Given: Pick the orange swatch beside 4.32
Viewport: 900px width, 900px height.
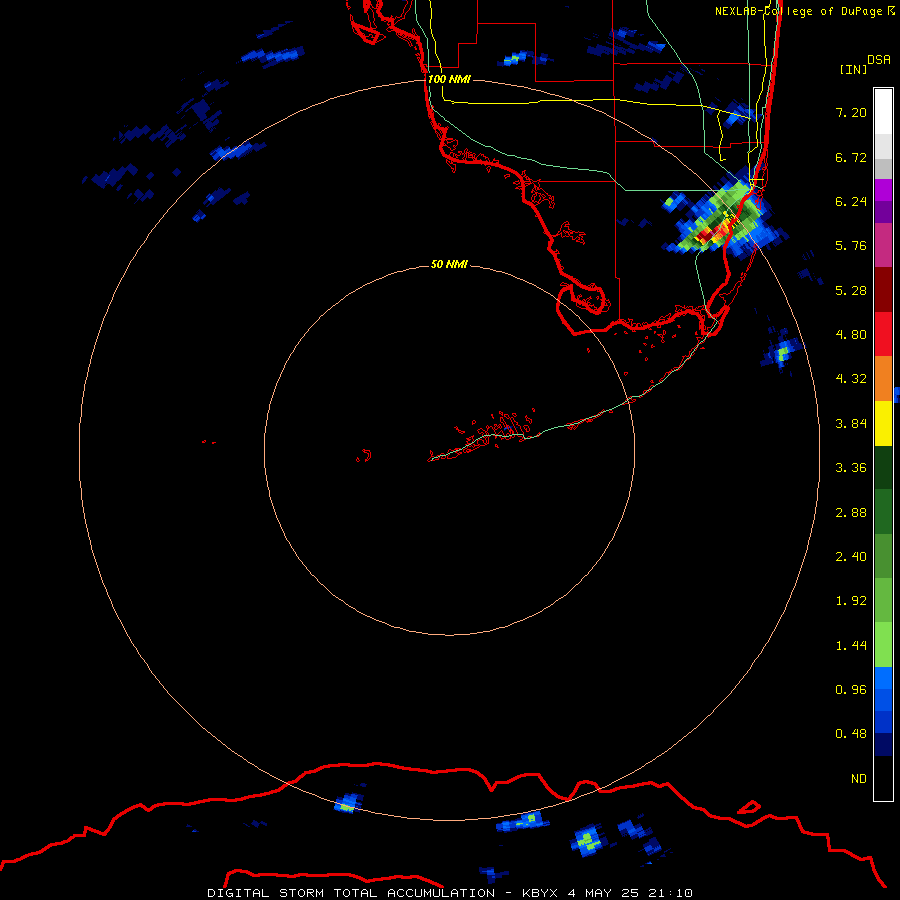Looking at the screenshot, I should pos(883,378).
